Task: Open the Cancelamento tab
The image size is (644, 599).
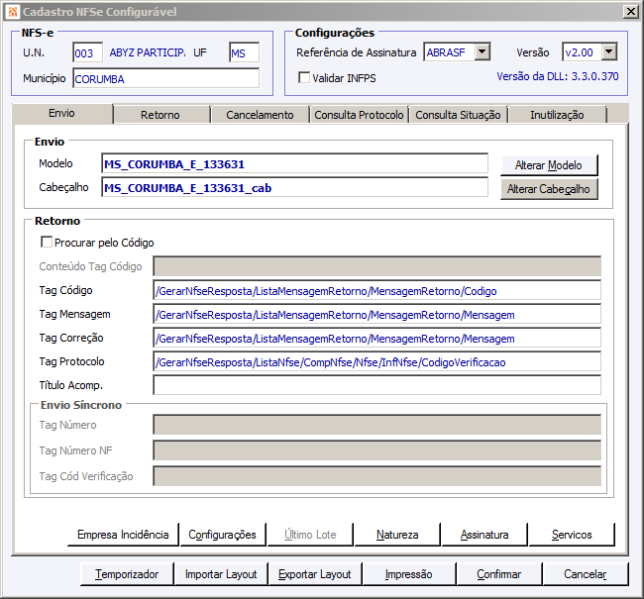Action: (260, 115)
